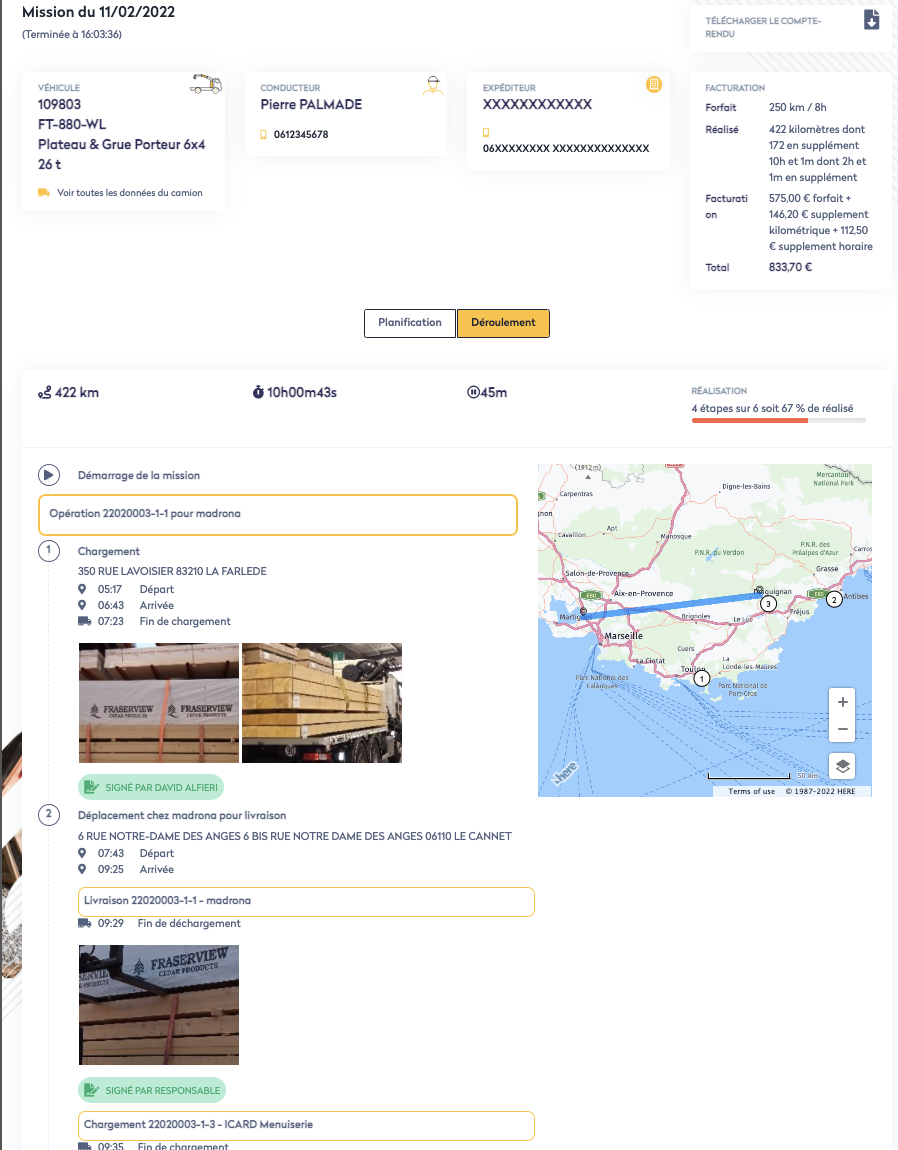Expand Opération 22020003-1-1 pour madrona
Image resolution: width=898 pixels, height=1150 pixels.
(x=278, y=514)
